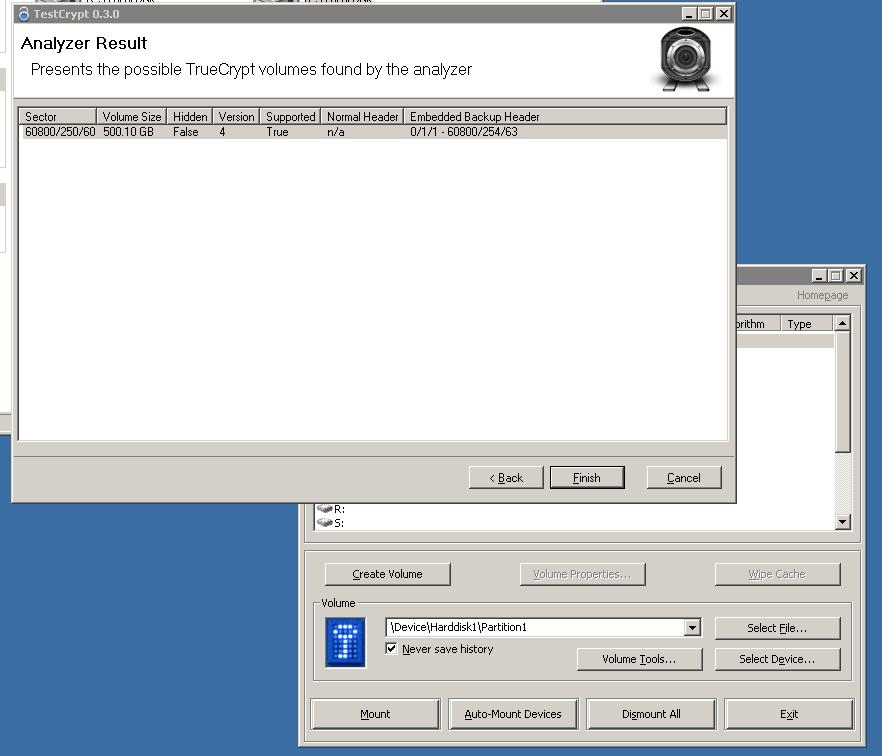
Task: Go back with the Back button
Action: (506, 478)
